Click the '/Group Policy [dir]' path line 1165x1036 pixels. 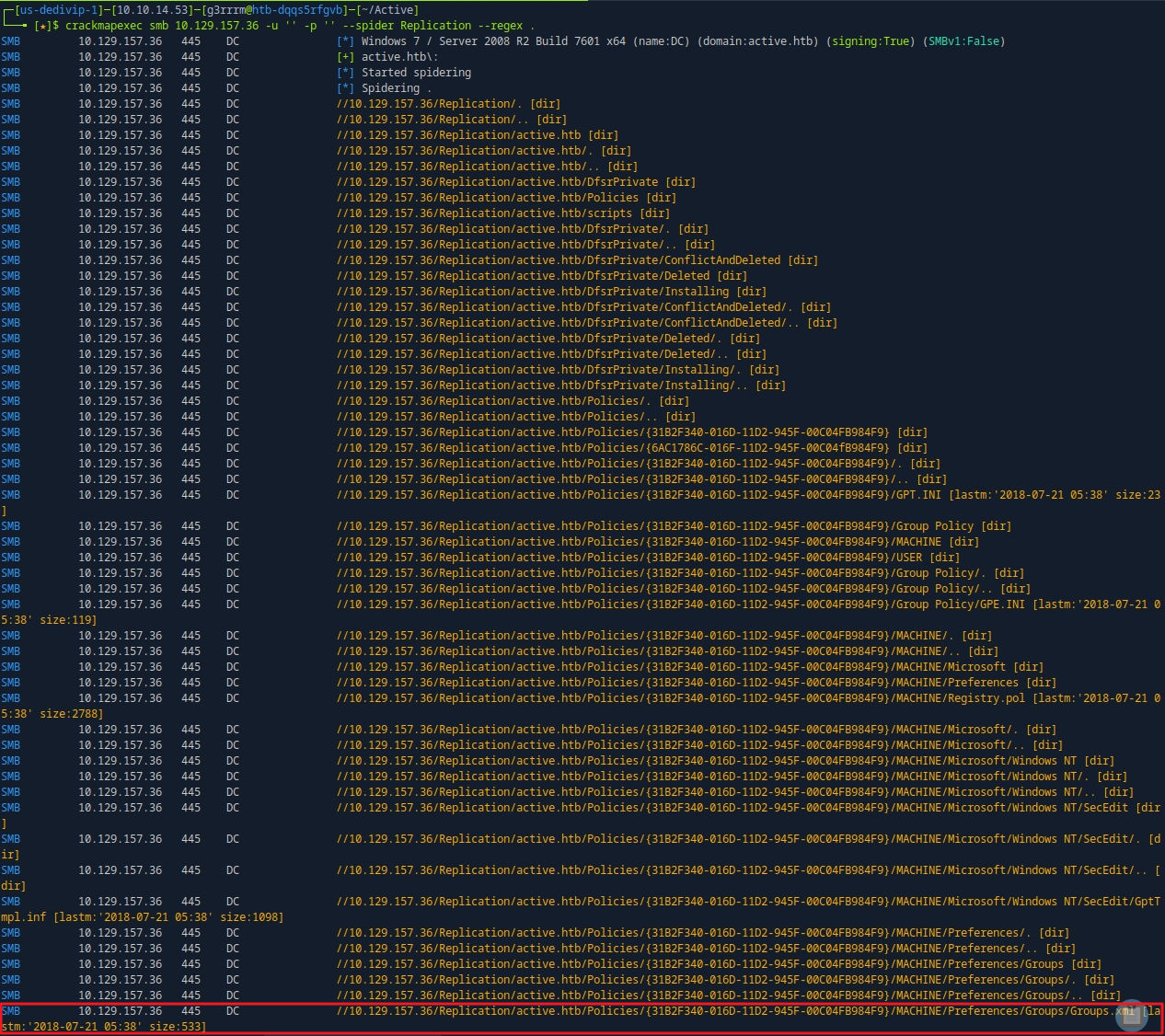click(x=674, y=526)
